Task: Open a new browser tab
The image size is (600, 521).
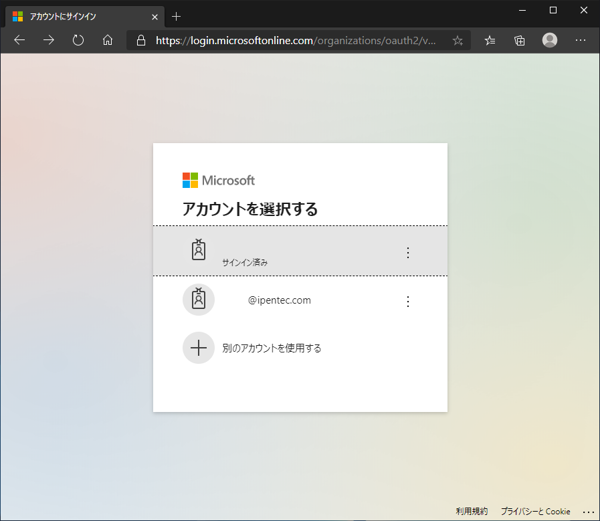Action: [176, 16]
